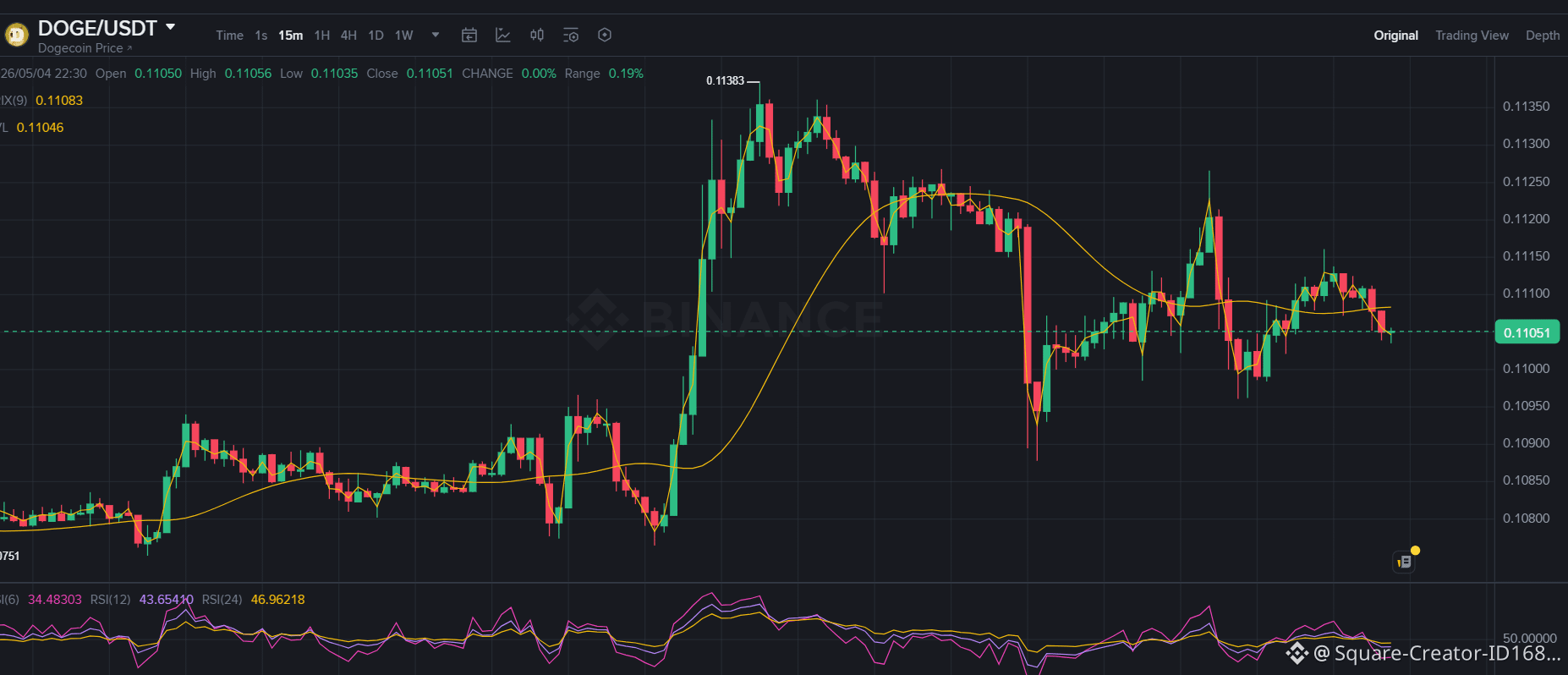
Task: Click the 0.11200 price axis label
Action: tap(1526, 219)
